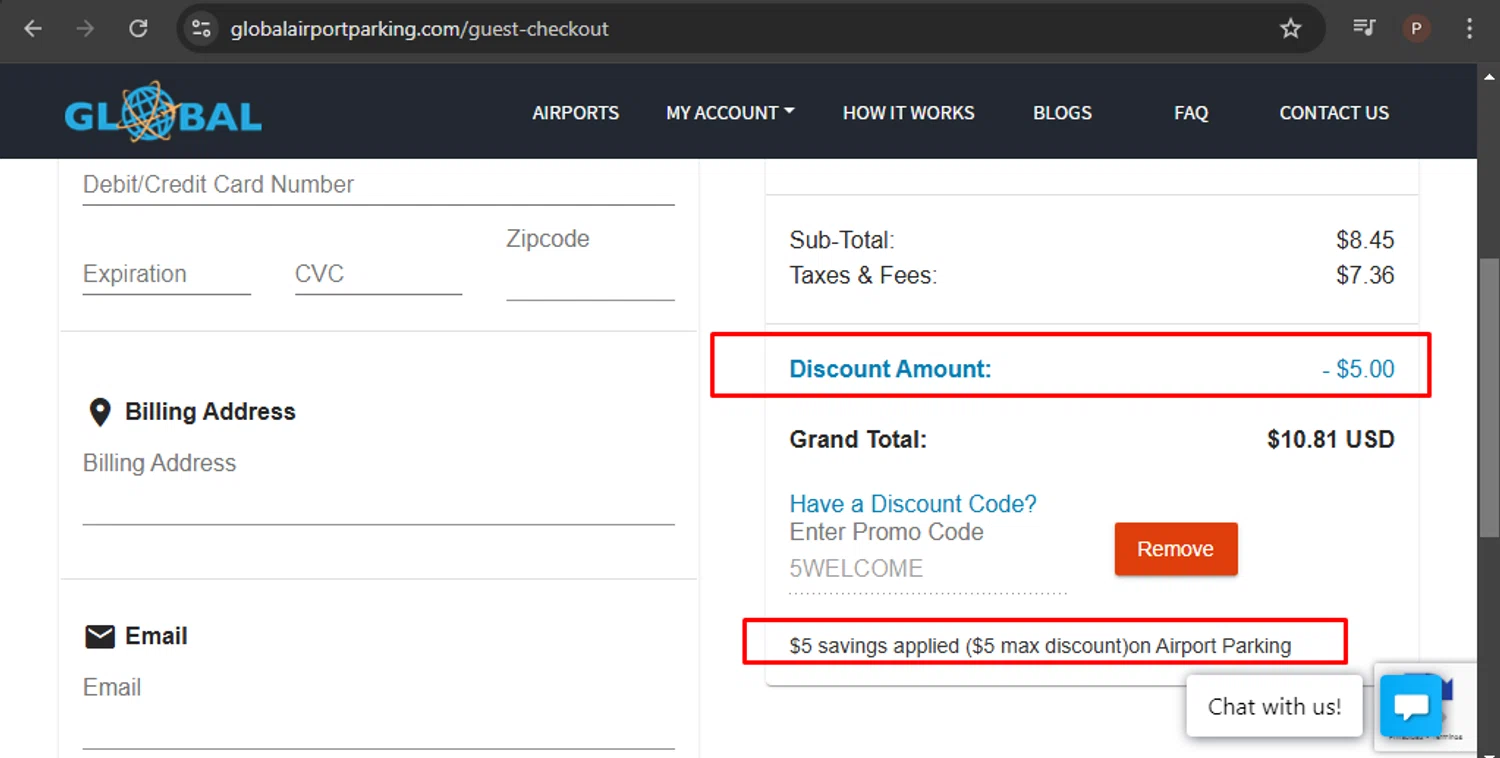Open Chrome three-dot menu

1469,28
